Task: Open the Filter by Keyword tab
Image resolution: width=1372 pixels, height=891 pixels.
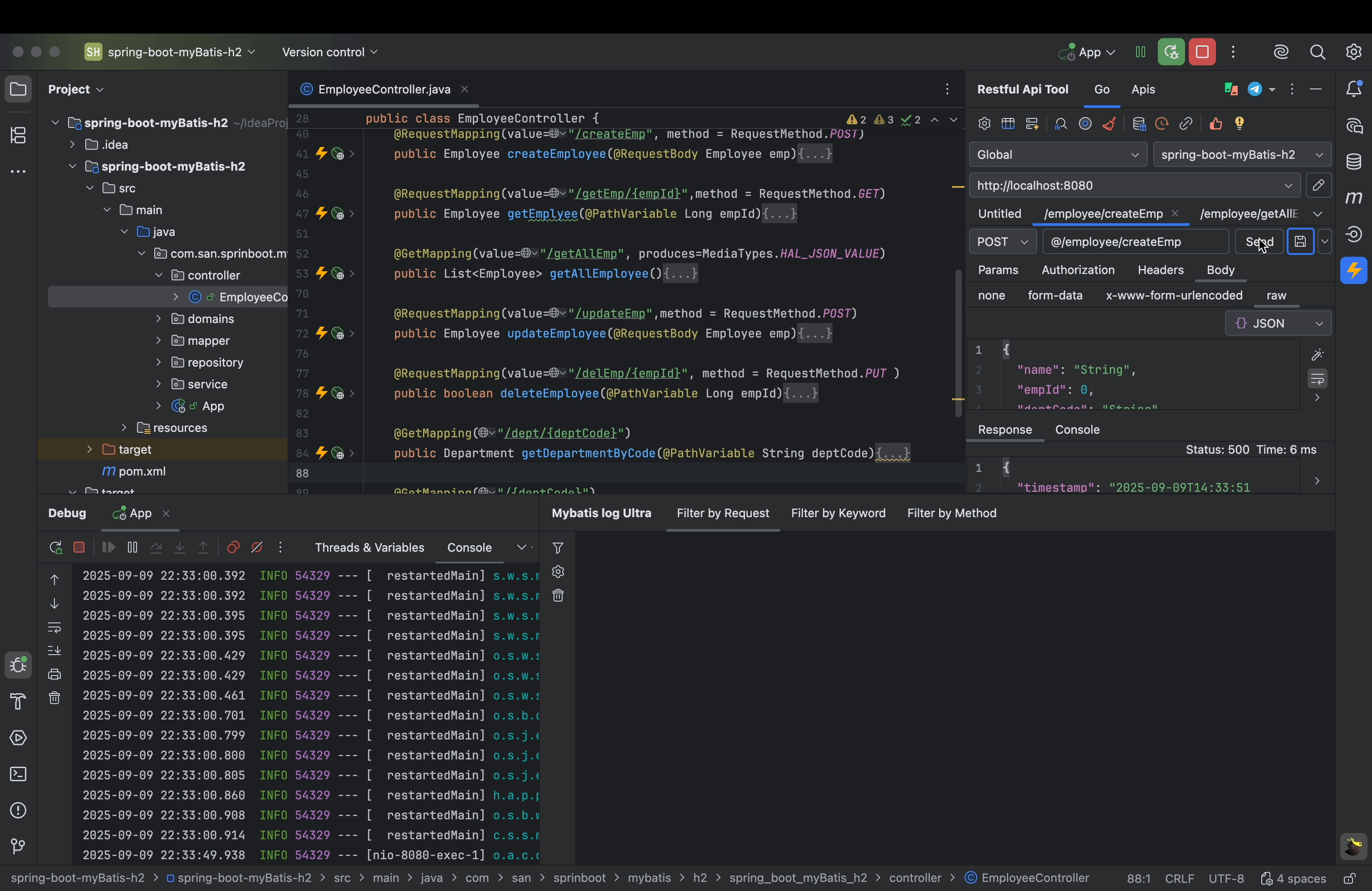Action: [838, 514]
